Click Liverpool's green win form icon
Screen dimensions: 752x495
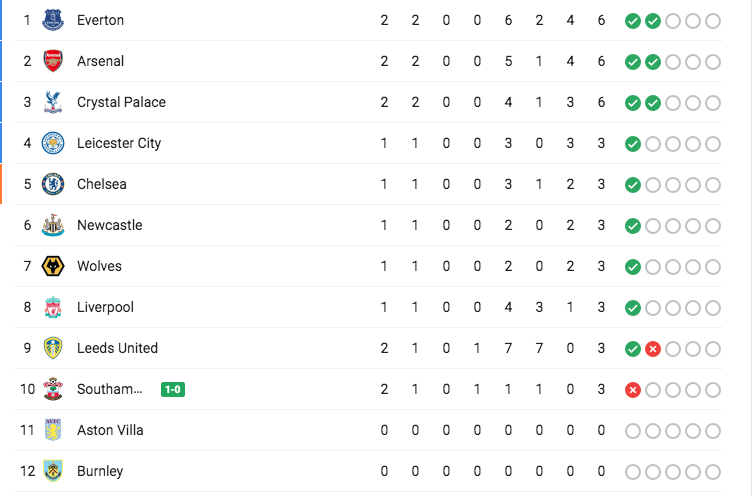pyautogui.click(x=632, y=307)
